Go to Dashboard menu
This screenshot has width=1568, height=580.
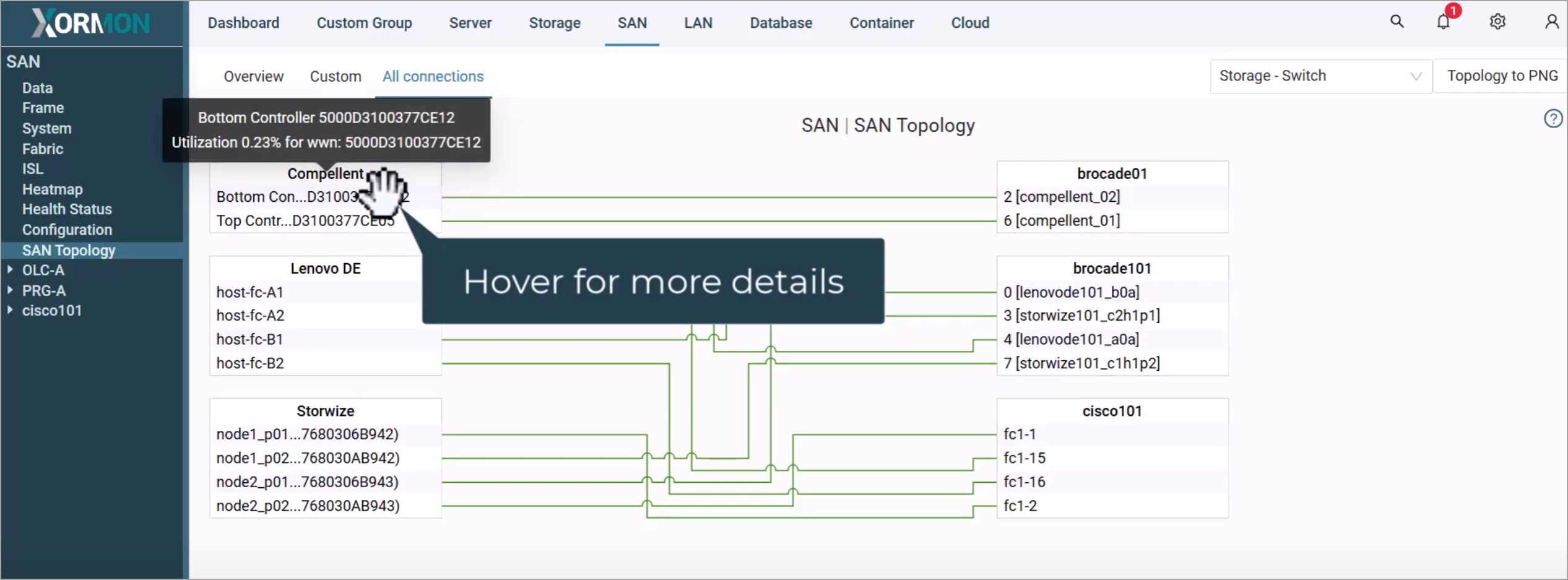[x=243, y=23]
